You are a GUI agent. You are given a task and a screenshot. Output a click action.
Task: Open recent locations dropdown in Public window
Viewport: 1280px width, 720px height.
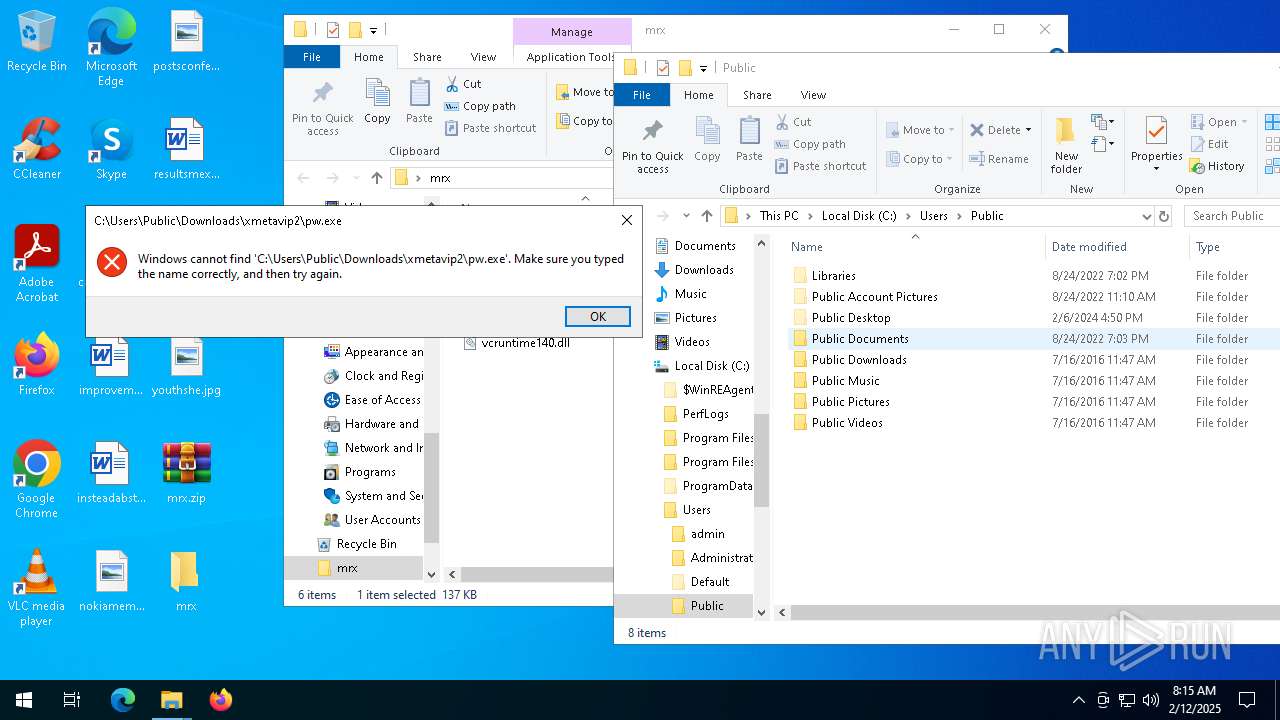(686, 216)
